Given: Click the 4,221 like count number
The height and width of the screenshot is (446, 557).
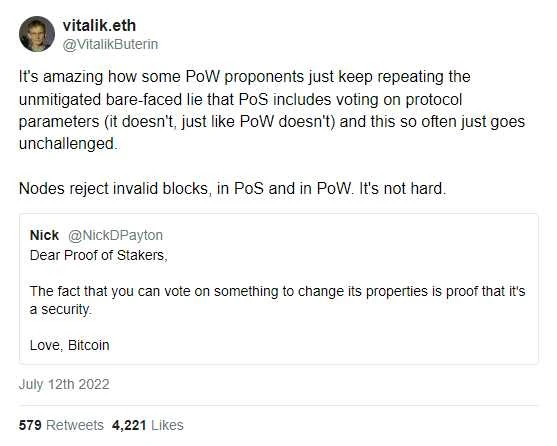Looking at the screenshot, I should click(129, 425).
